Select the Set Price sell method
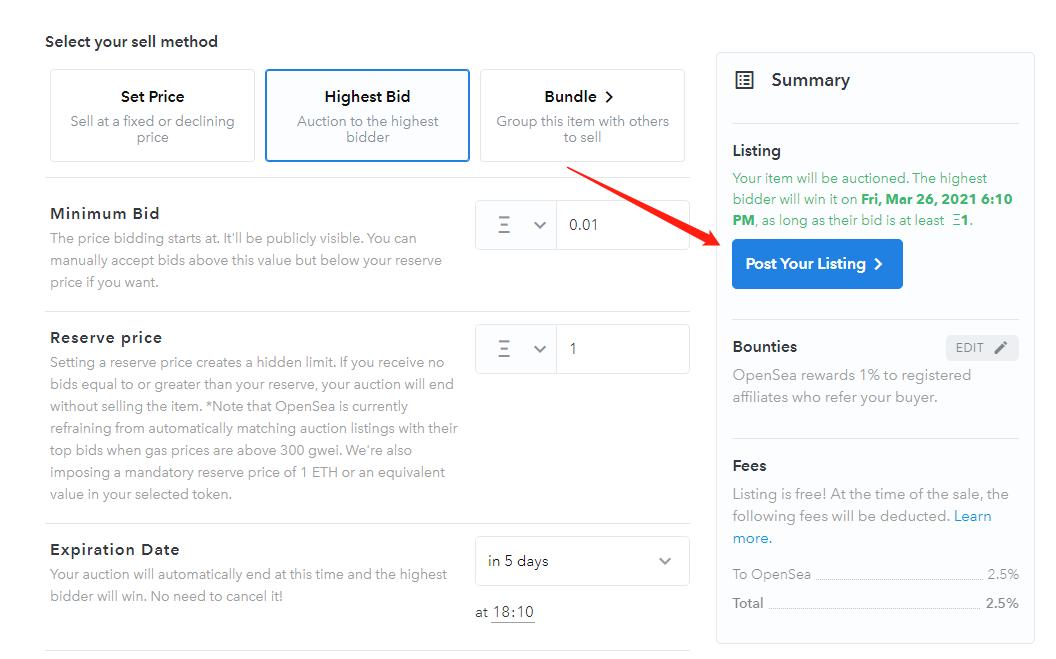 click(152, 115)
